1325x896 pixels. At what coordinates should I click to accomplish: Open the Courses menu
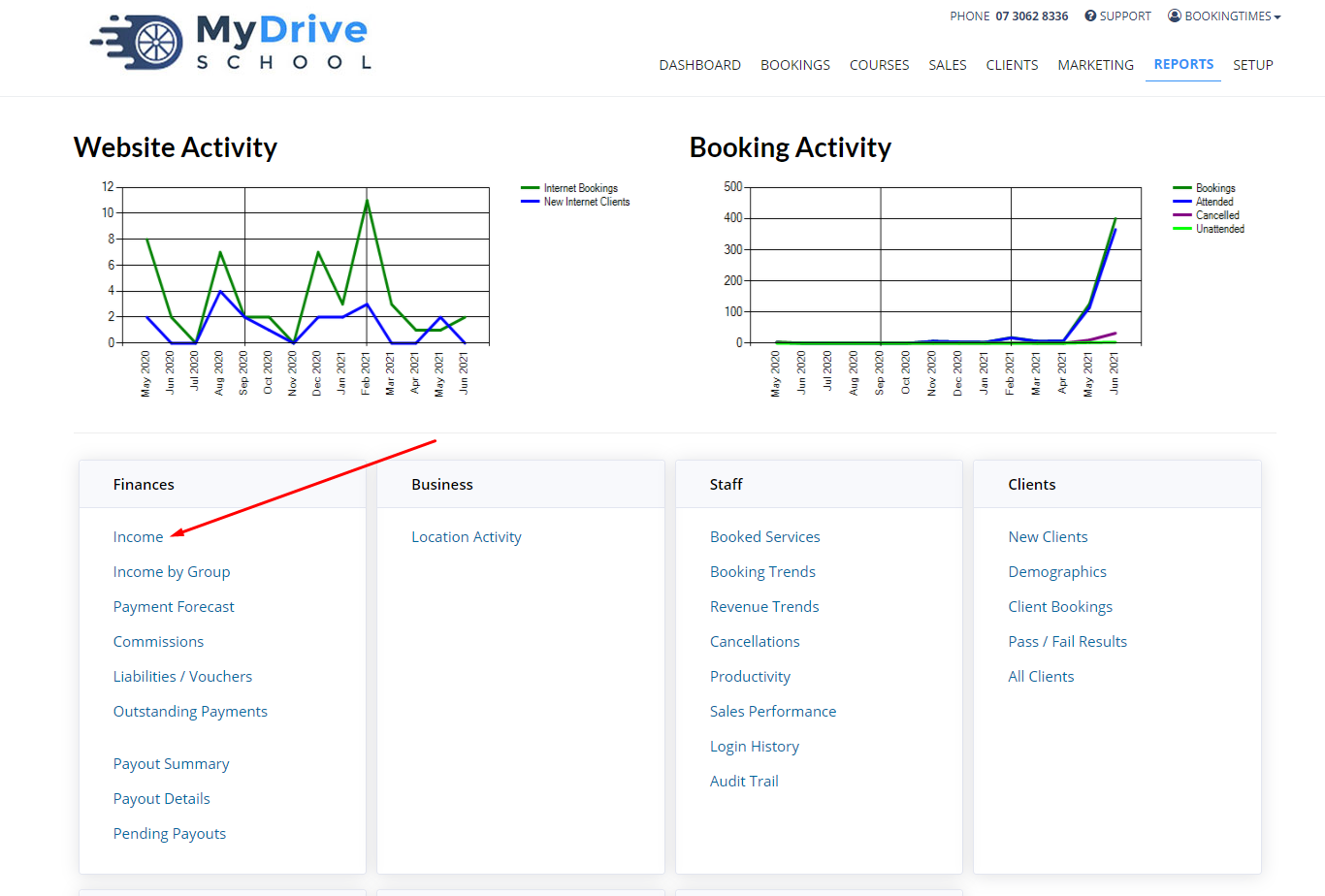pyautogui.click(x=879, y=65)
